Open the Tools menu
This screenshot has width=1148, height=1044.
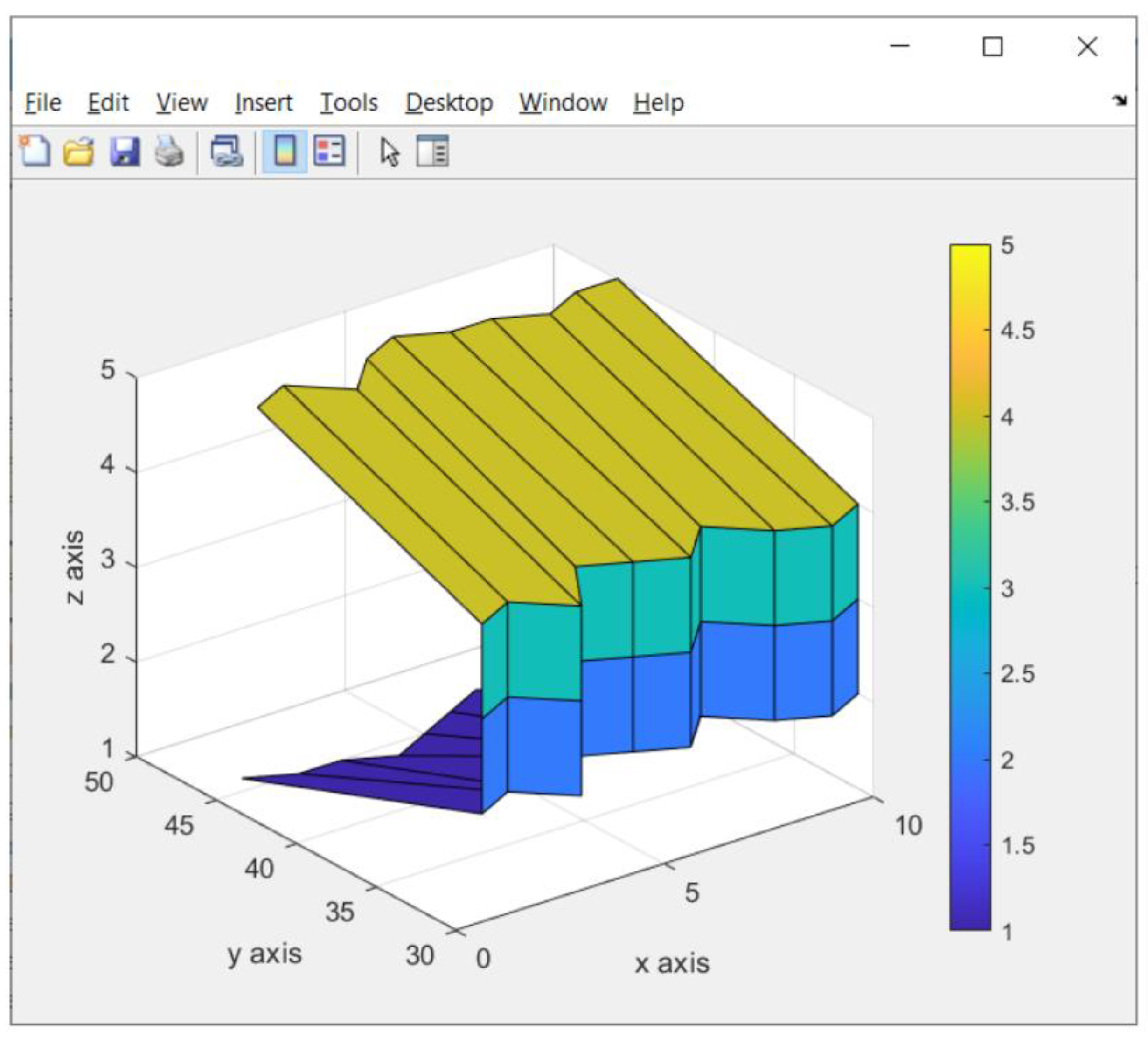tap(348, 103)
